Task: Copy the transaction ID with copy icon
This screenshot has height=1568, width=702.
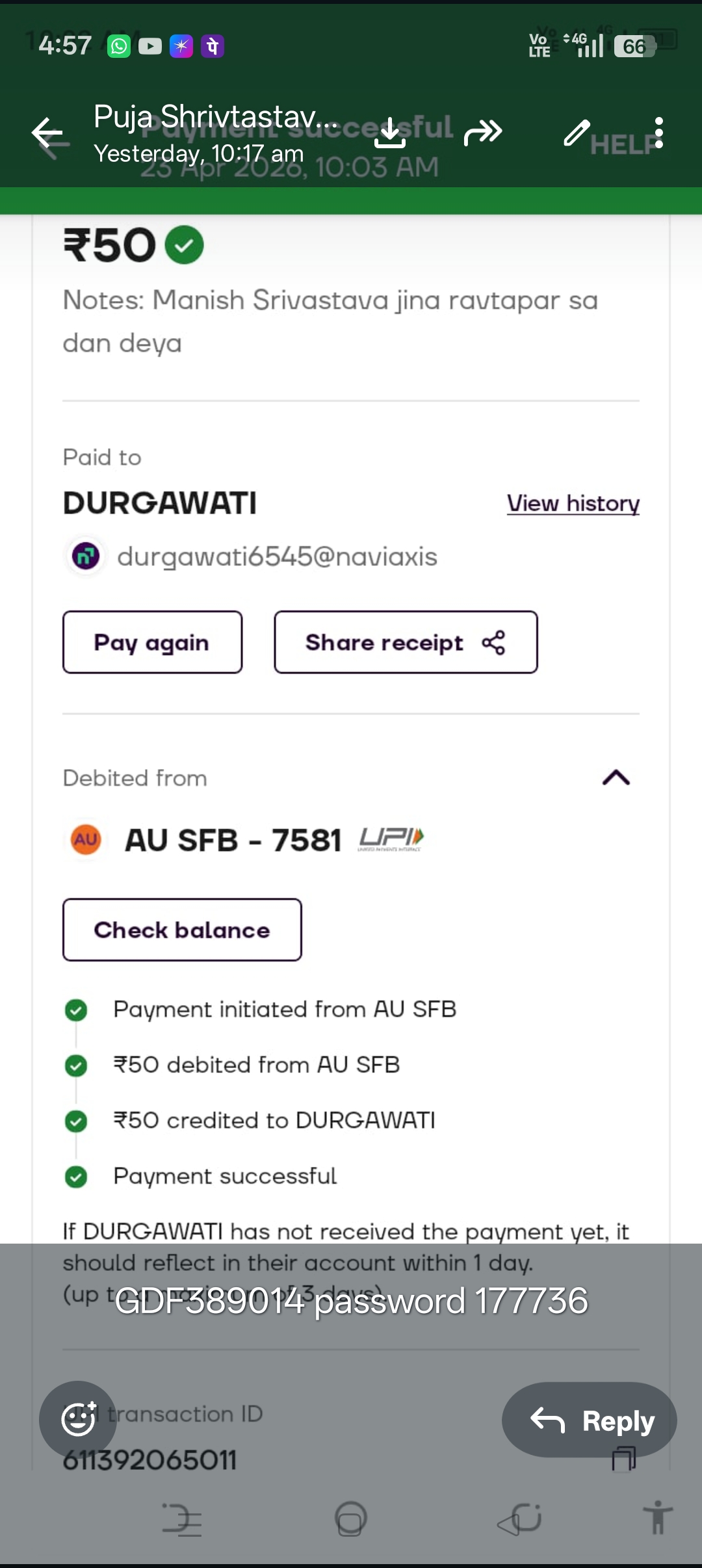Action: 624,1459
